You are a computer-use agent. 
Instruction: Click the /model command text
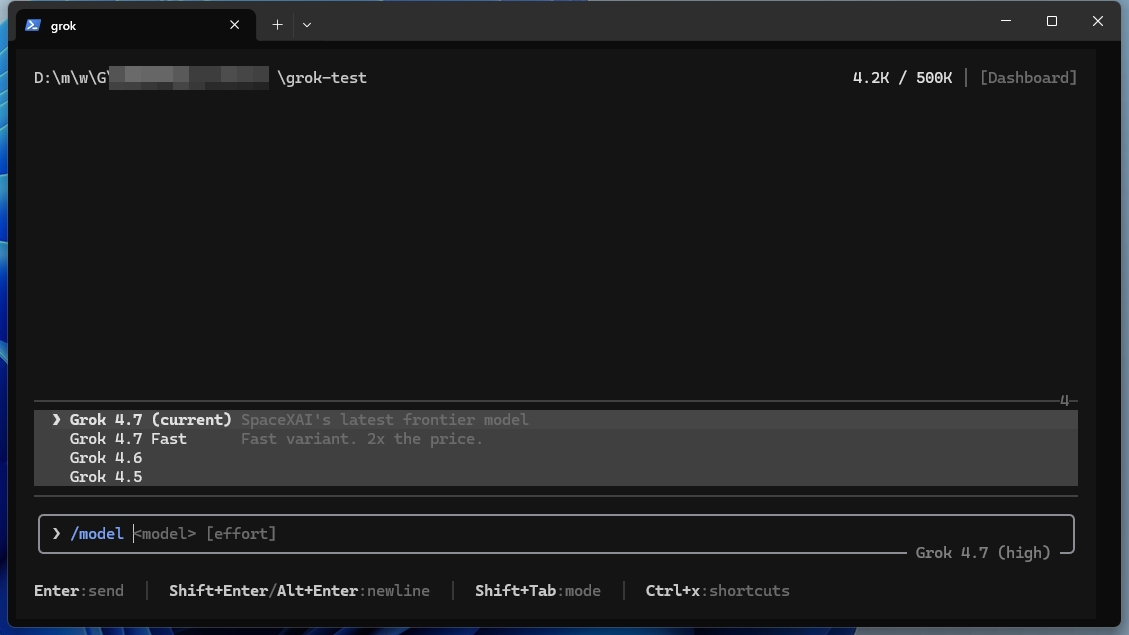click(96, 533)
